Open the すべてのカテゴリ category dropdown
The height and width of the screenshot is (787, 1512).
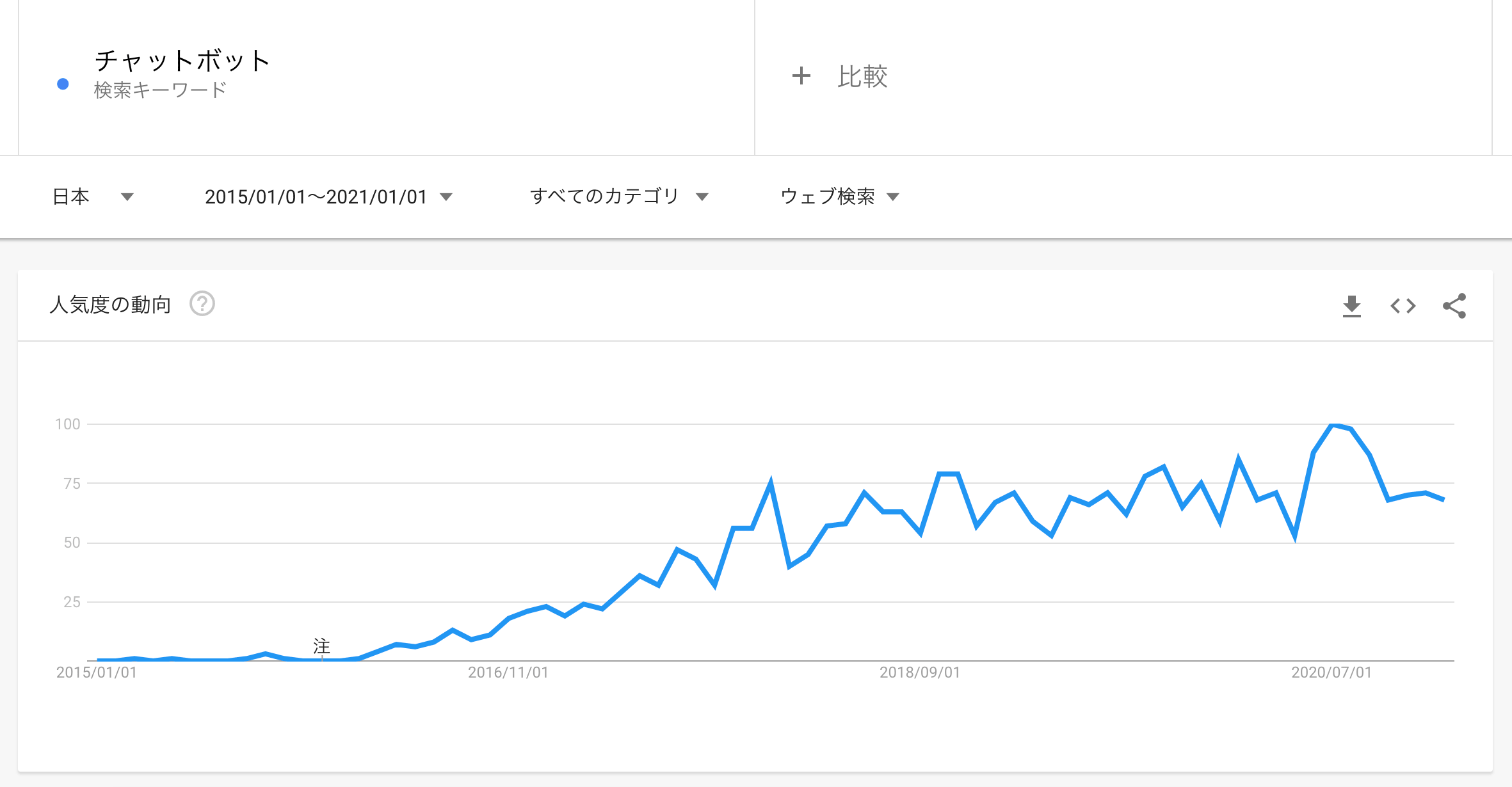pyautogui.click(x=619, y=196)
